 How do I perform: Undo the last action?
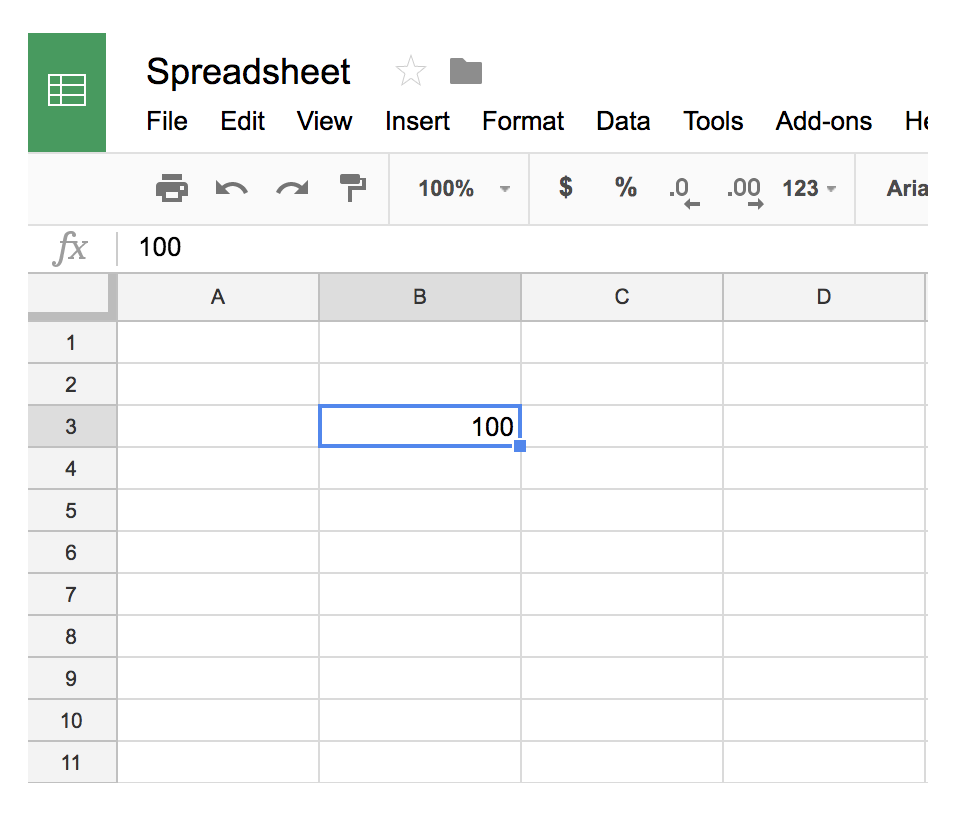(x=231, y=188)
